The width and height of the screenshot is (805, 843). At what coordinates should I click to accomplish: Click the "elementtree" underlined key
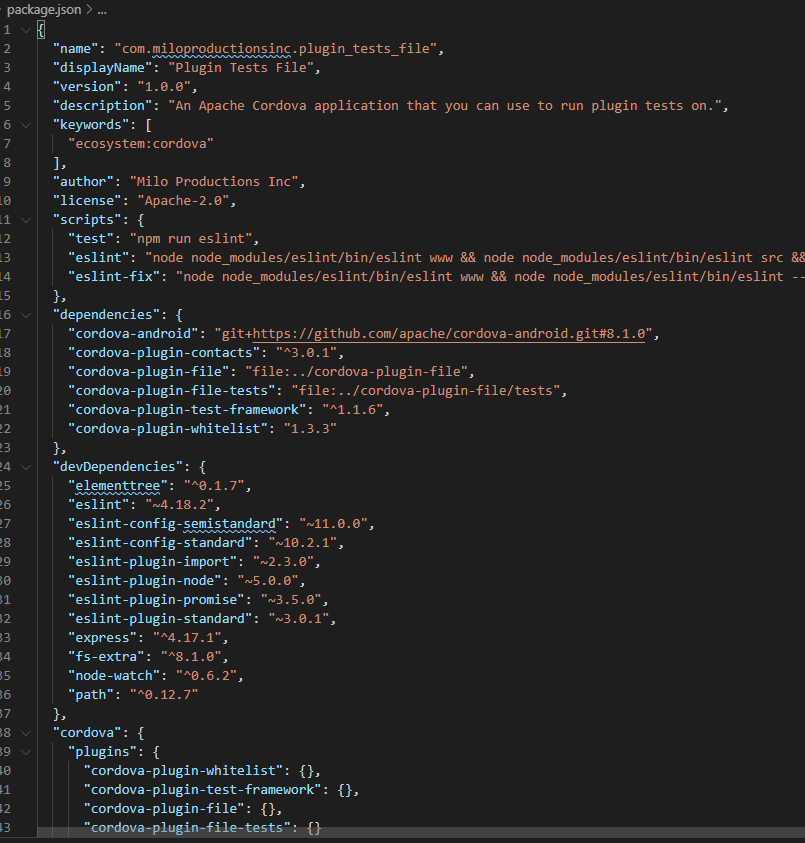(118, 486)
